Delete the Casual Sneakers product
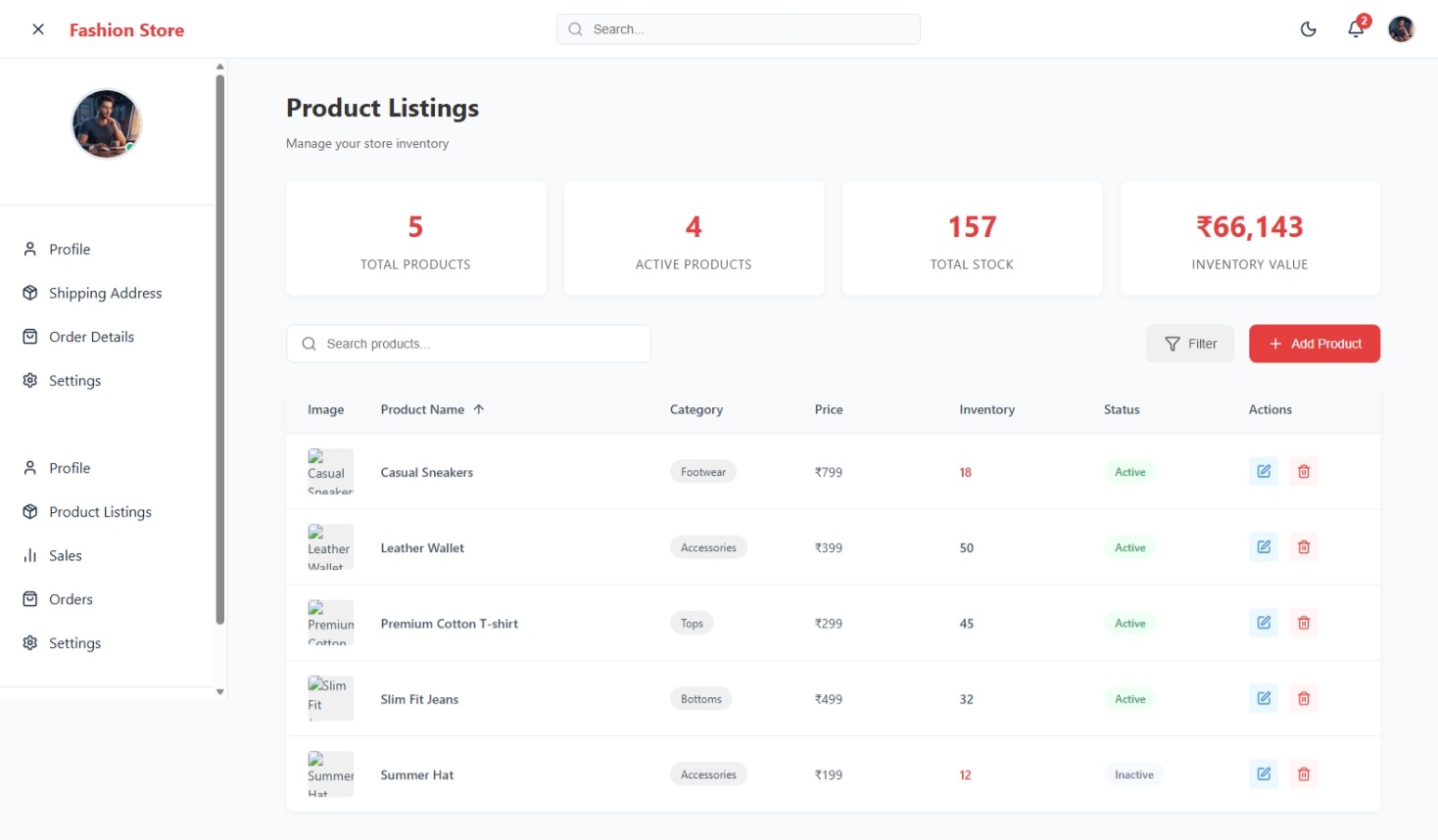The image size is (1438, 840). (1304, 472)
